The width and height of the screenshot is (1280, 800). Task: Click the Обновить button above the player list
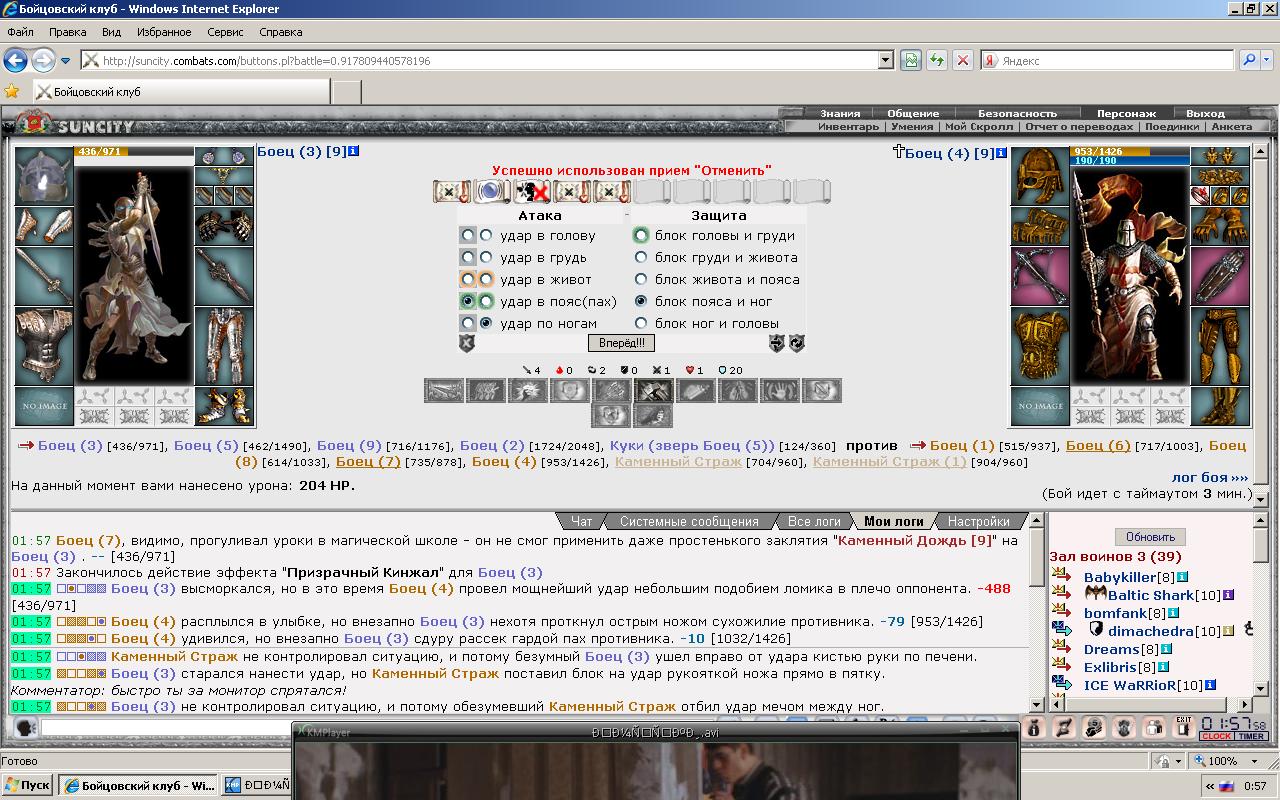(x=1150, y=537)
